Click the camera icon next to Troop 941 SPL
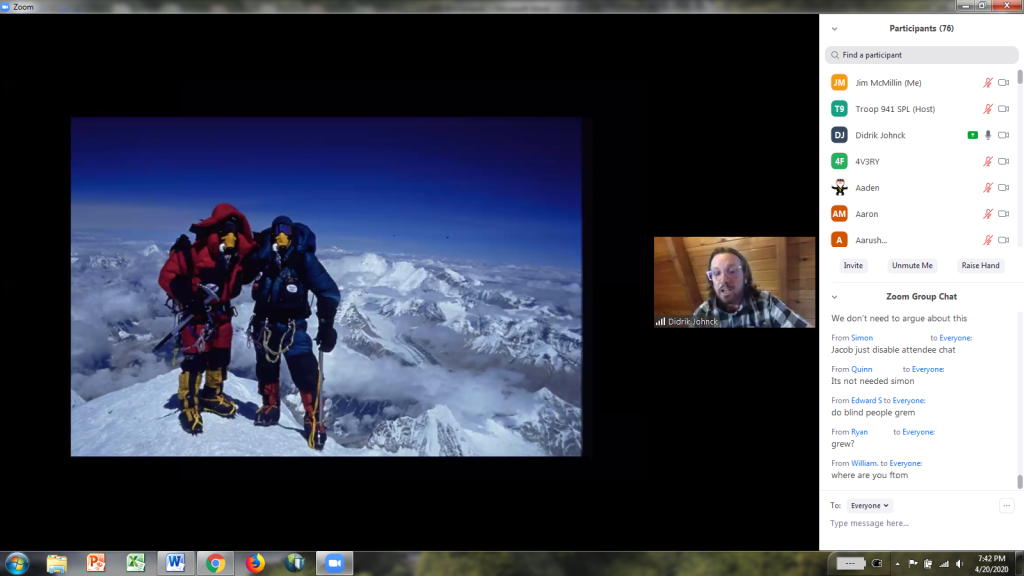The image size is (1024, 576). click(1003, 109)
